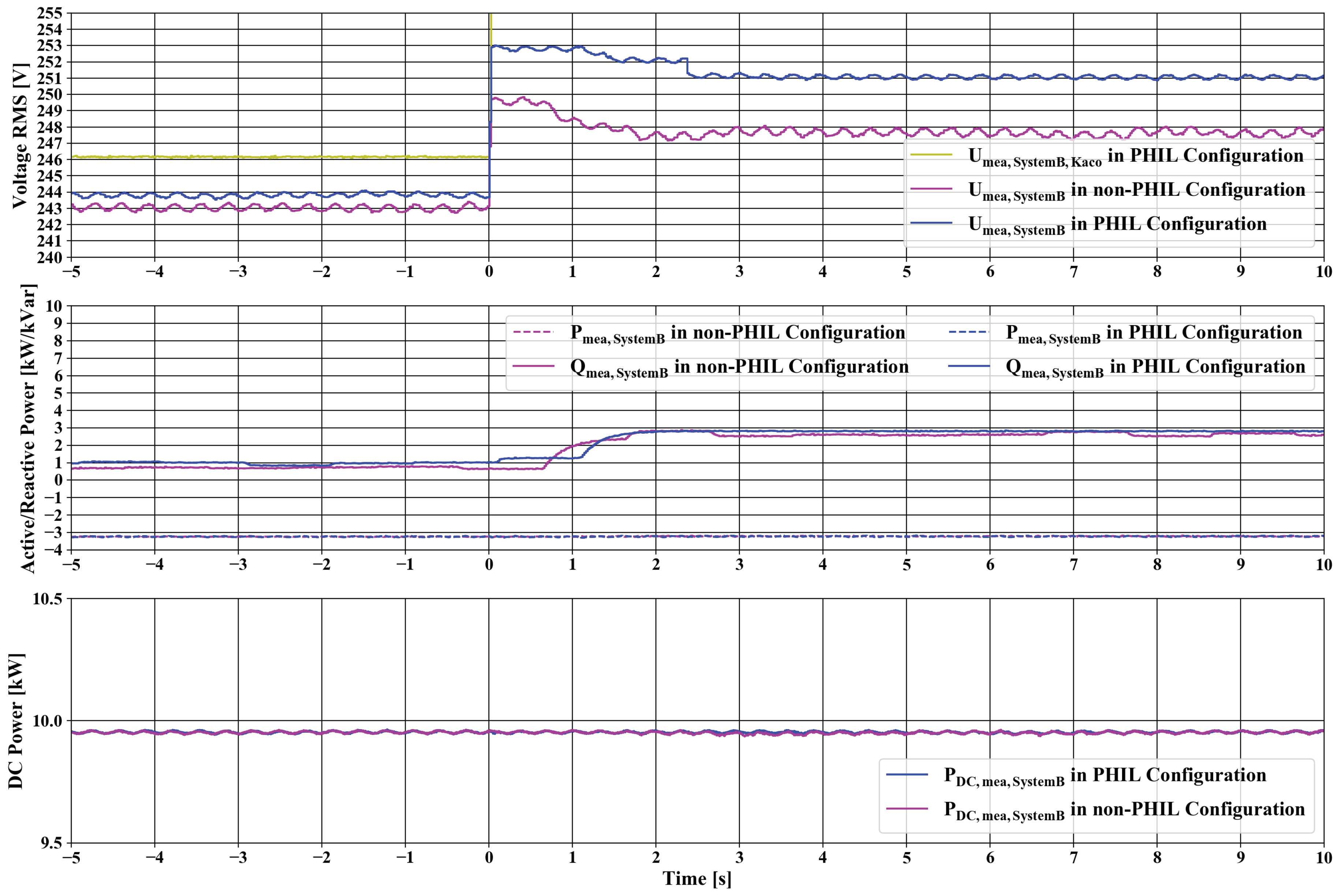Screen dimensions: 1341x896
Task: Click 10 tick on Active/Reactive Power axis
Action: tap(54, 306)
